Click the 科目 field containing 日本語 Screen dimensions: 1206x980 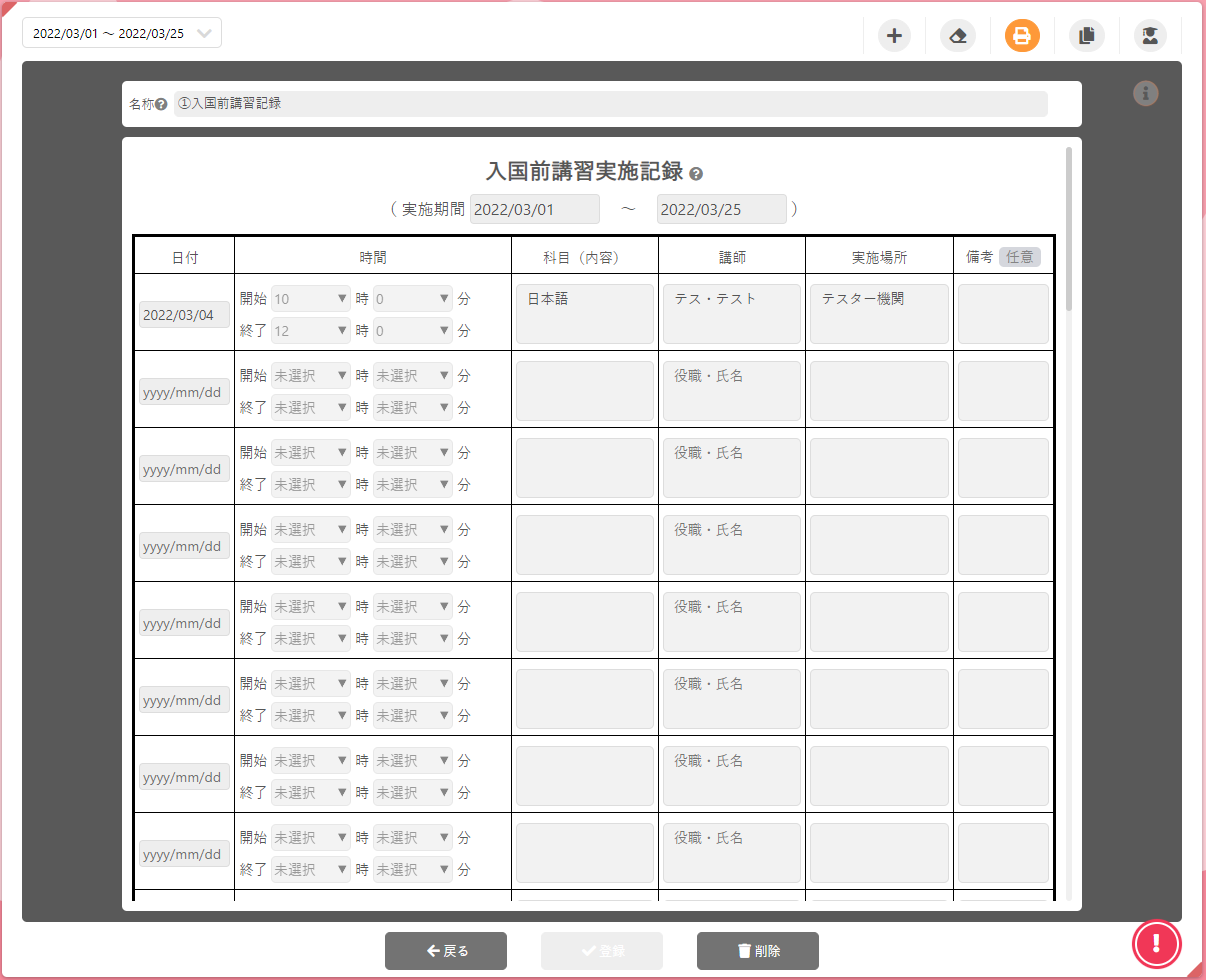pos(584,313)
